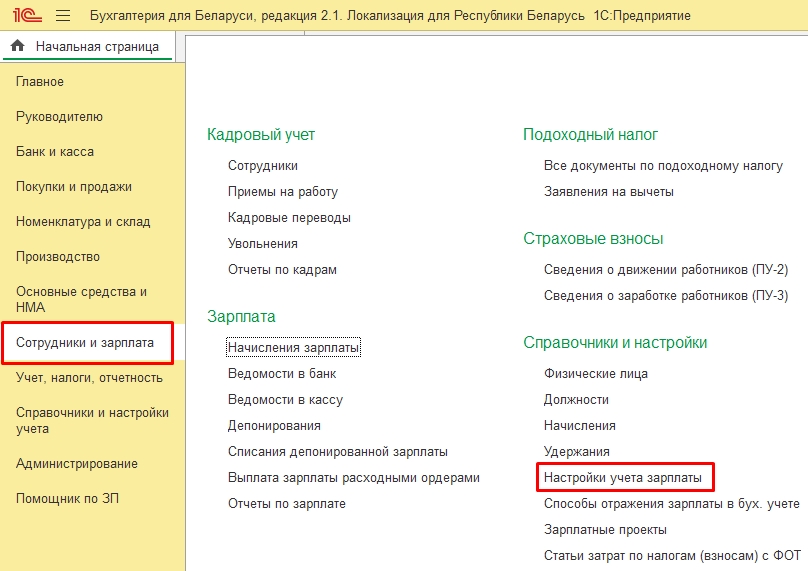Viewport: 808px width, 571px height.
Task: Click the Подоходный налог heading
Action: [591, 135]
